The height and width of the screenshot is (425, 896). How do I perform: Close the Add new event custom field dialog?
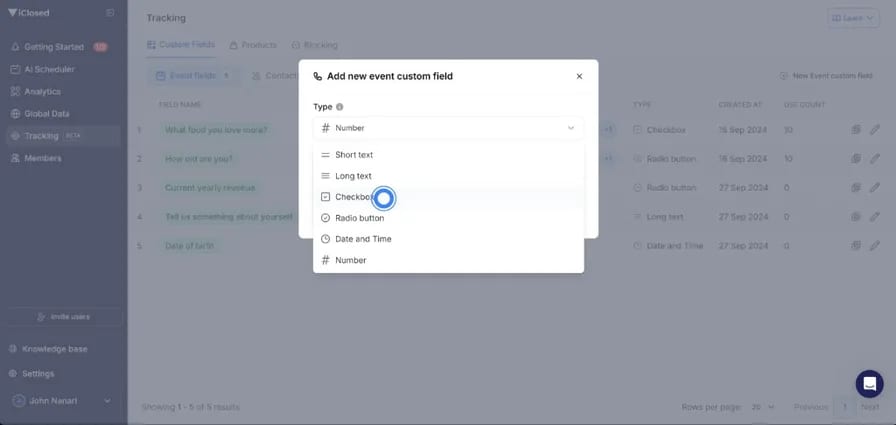coord(579,76)
